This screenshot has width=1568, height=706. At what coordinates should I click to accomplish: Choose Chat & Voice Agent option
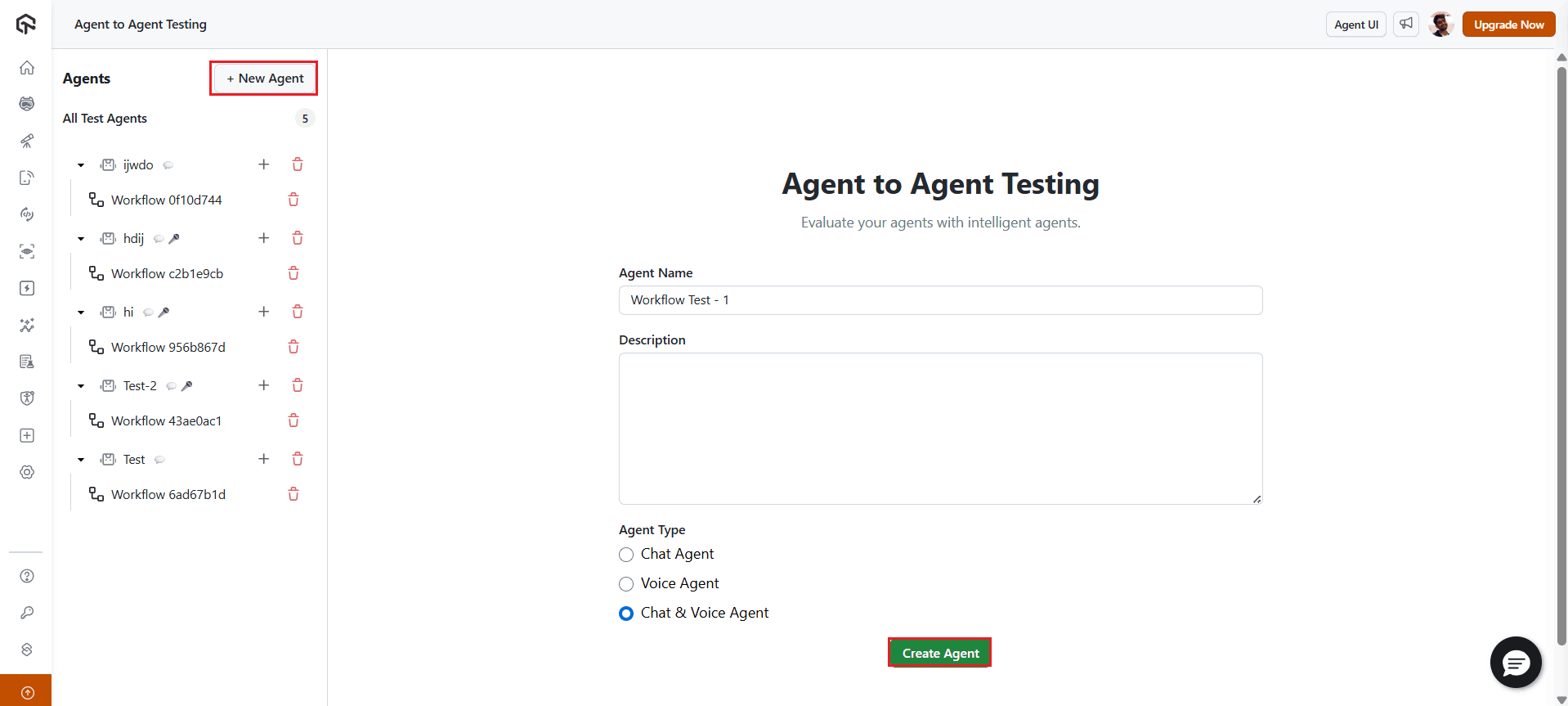tap(625, 613)
